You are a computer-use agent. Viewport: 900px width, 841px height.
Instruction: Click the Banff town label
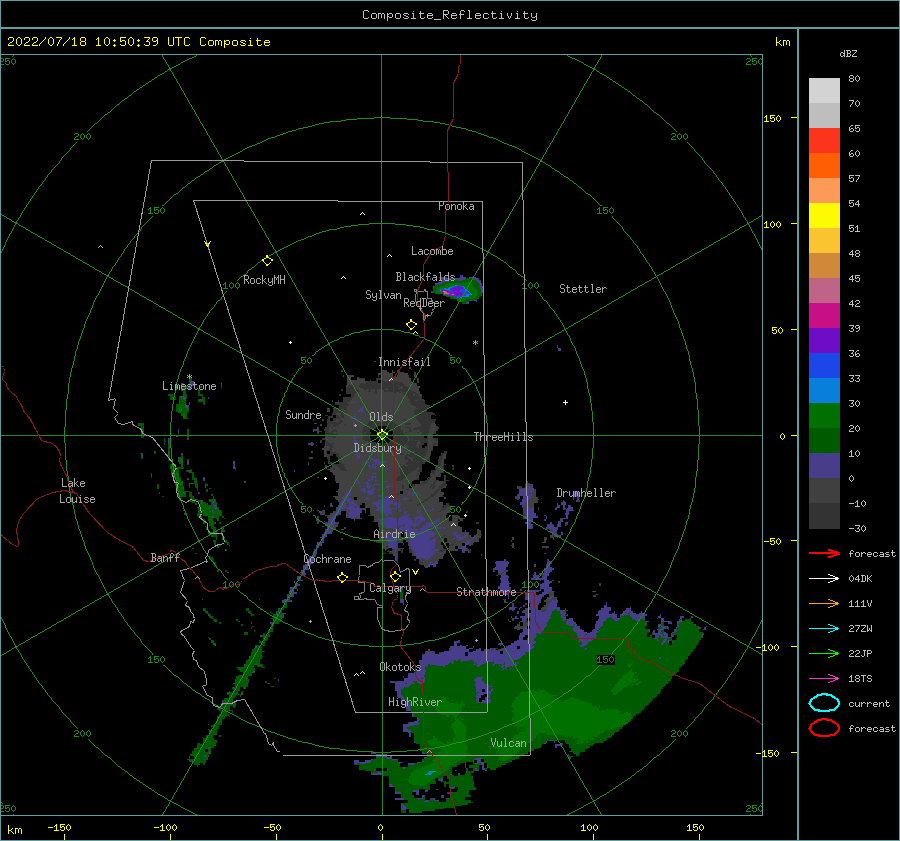point(165,557)
